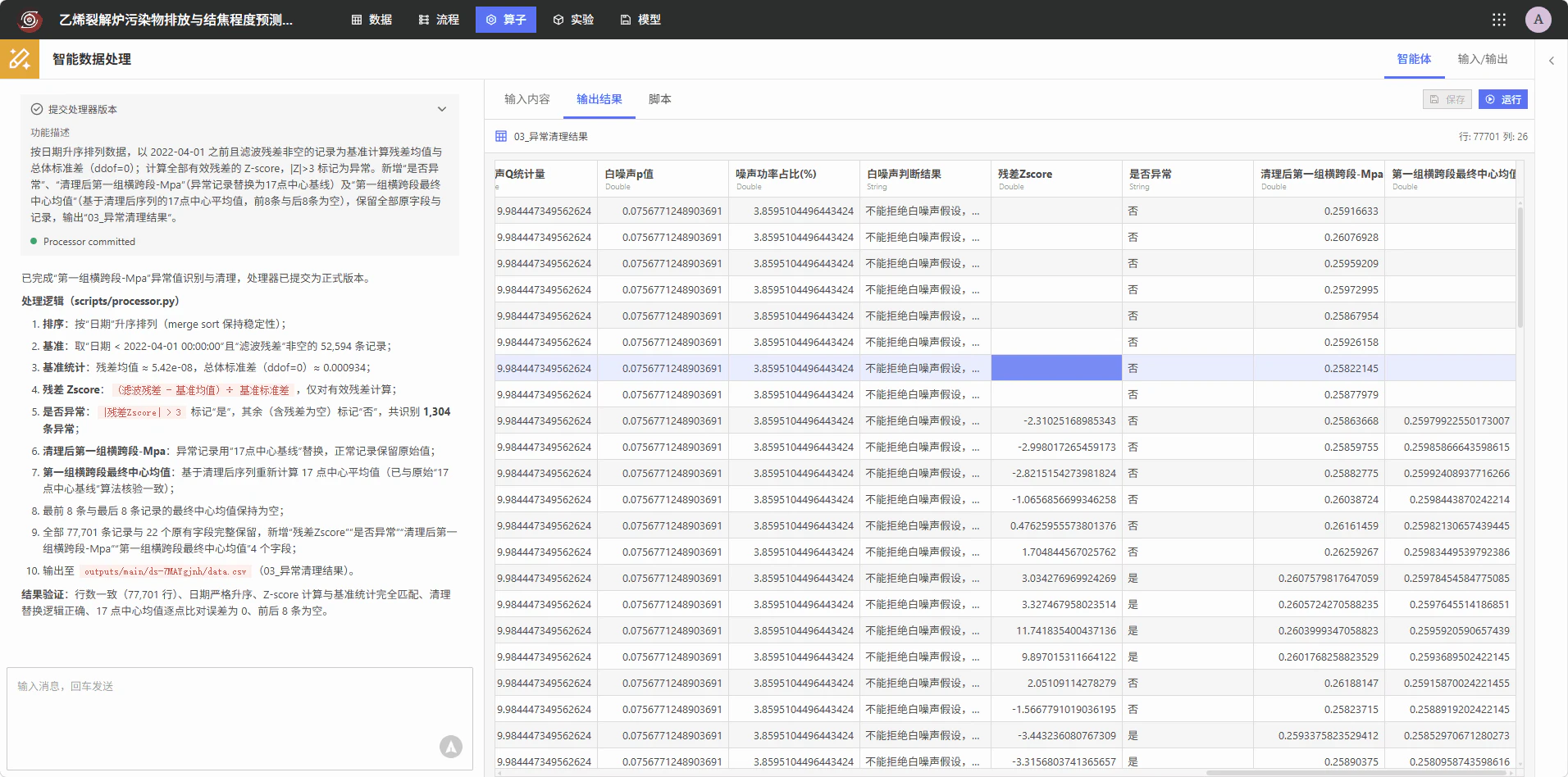Open the 模型 navigation item
Viewport: 1568px width, 777px height.
640,20
